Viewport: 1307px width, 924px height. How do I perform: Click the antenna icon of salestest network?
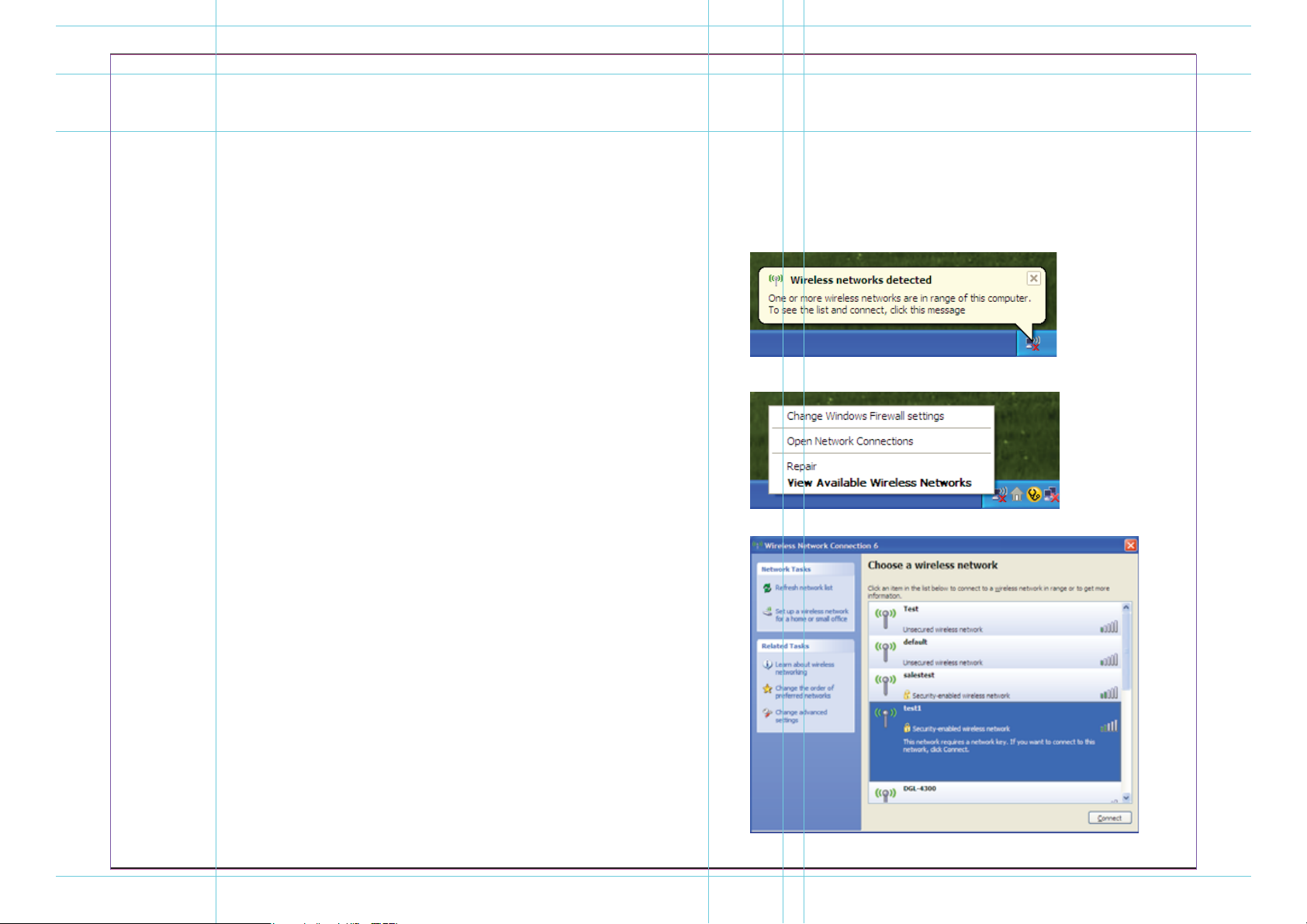click(x=885, y=685)
